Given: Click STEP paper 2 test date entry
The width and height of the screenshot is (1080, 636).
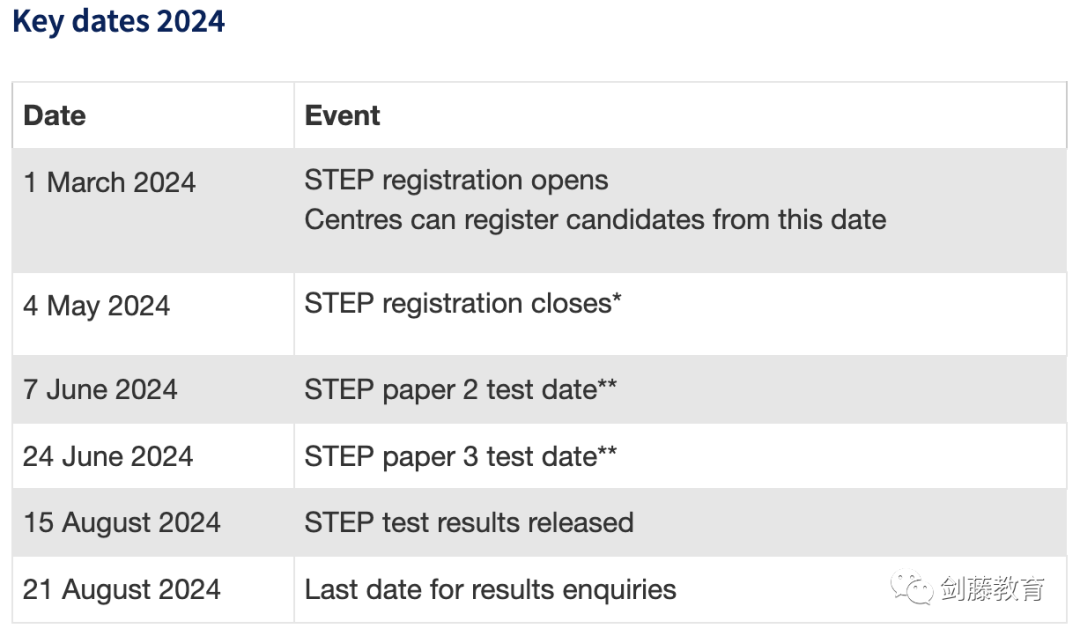Looking at the screenshot, I should [x=461, y=390].
